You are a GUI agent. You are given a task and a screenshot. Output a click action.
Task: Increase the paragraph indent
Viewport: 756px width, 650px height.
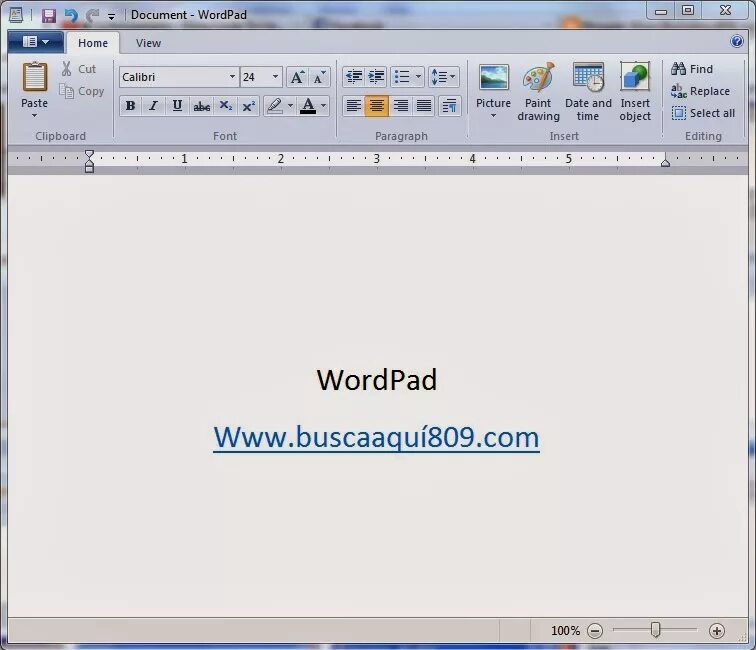click(376, 77)
